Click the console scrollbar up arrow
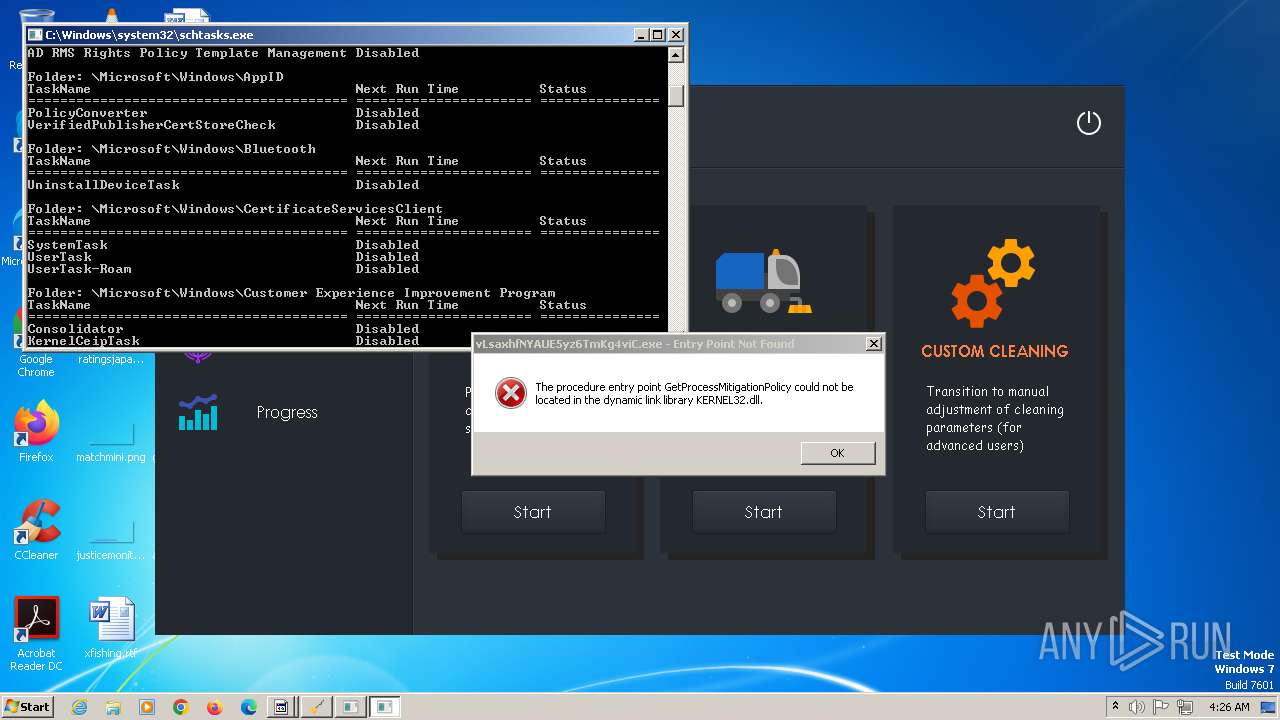 [x=676, y=56]
